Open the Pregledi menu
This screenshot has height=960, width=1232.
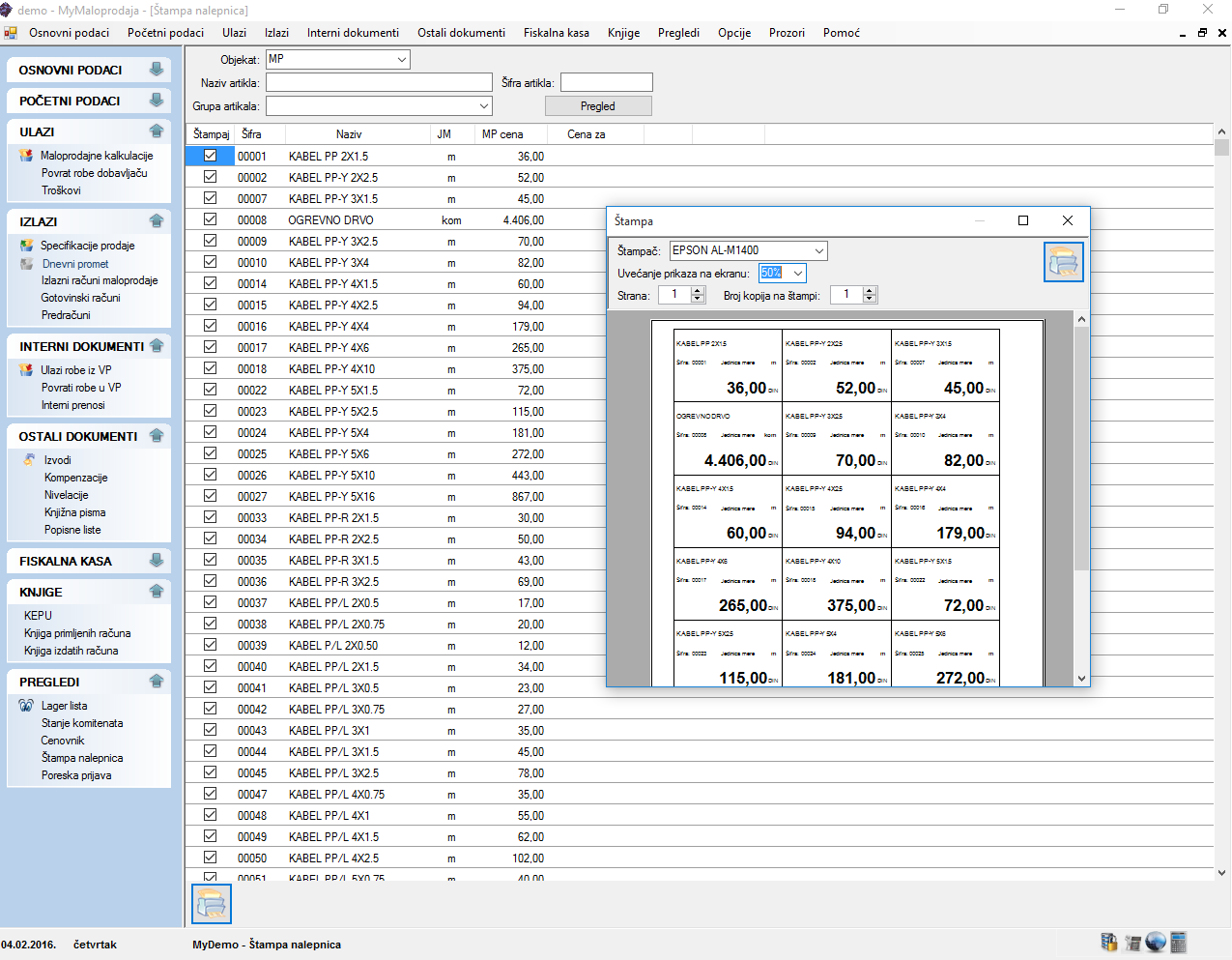pos(678,33)
